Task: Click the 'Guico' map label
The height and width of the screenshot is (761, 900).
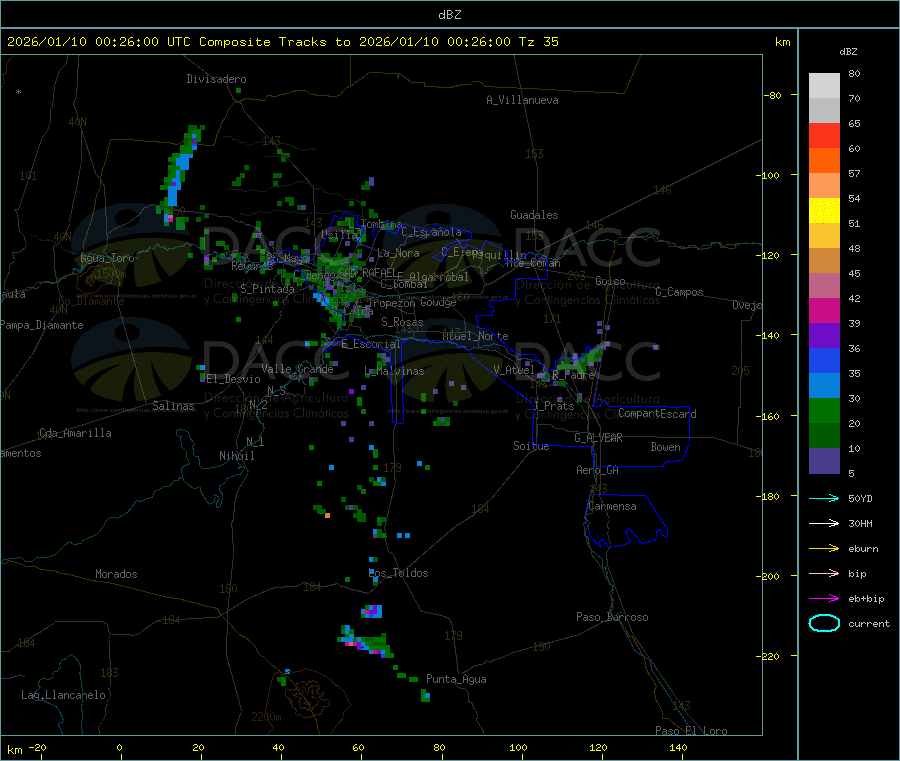Action: tap(610, 281)
